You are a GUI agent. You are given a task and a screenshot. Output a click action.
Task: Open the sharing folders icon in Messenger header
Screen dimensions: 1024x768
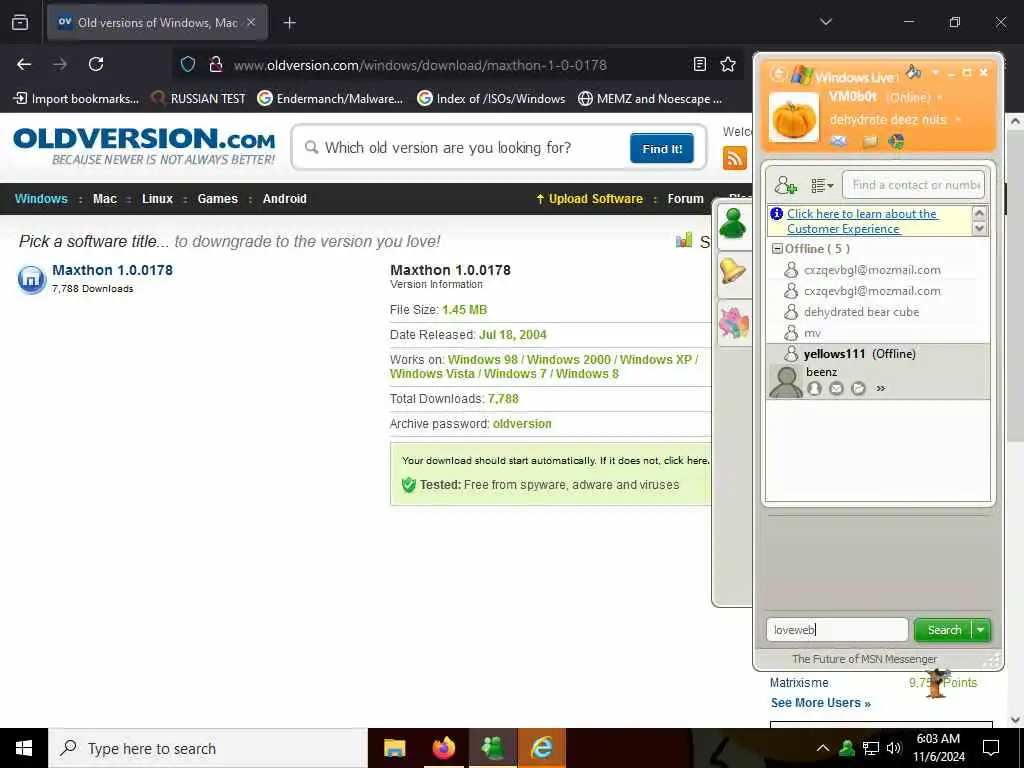pyautogui.click(x=870, y=141)
